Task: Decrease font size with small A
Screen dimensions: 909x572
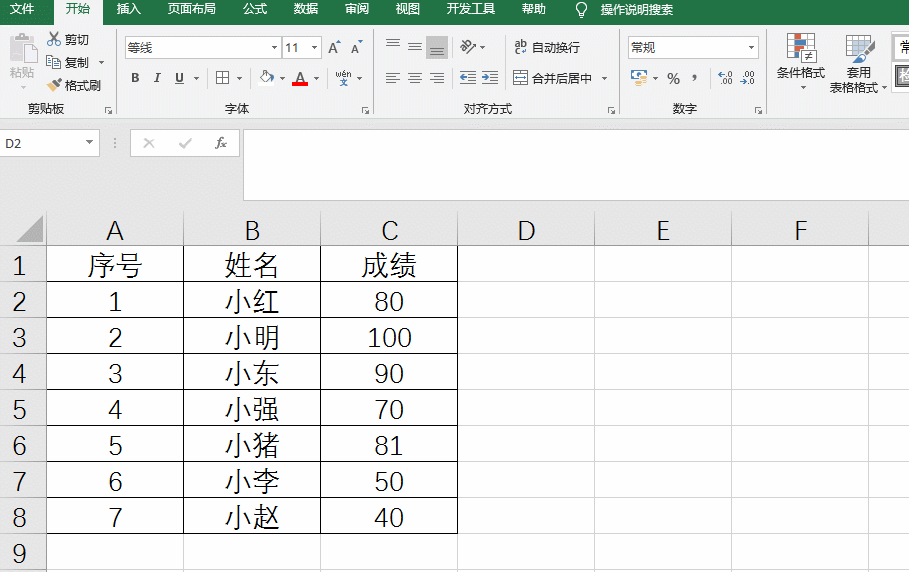Action: coord(357,48)
